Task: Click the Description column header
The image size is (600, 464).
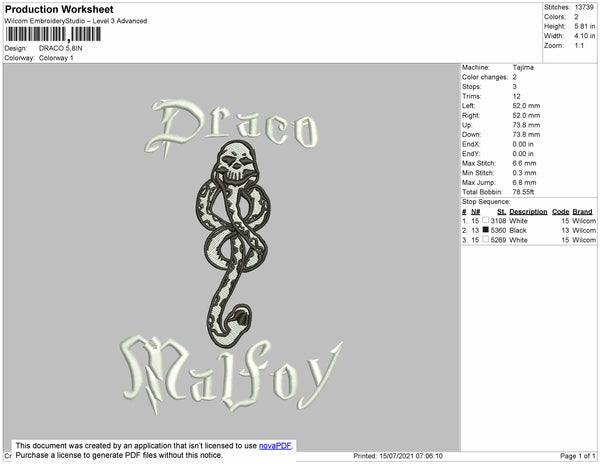Action: pos(528,212)
